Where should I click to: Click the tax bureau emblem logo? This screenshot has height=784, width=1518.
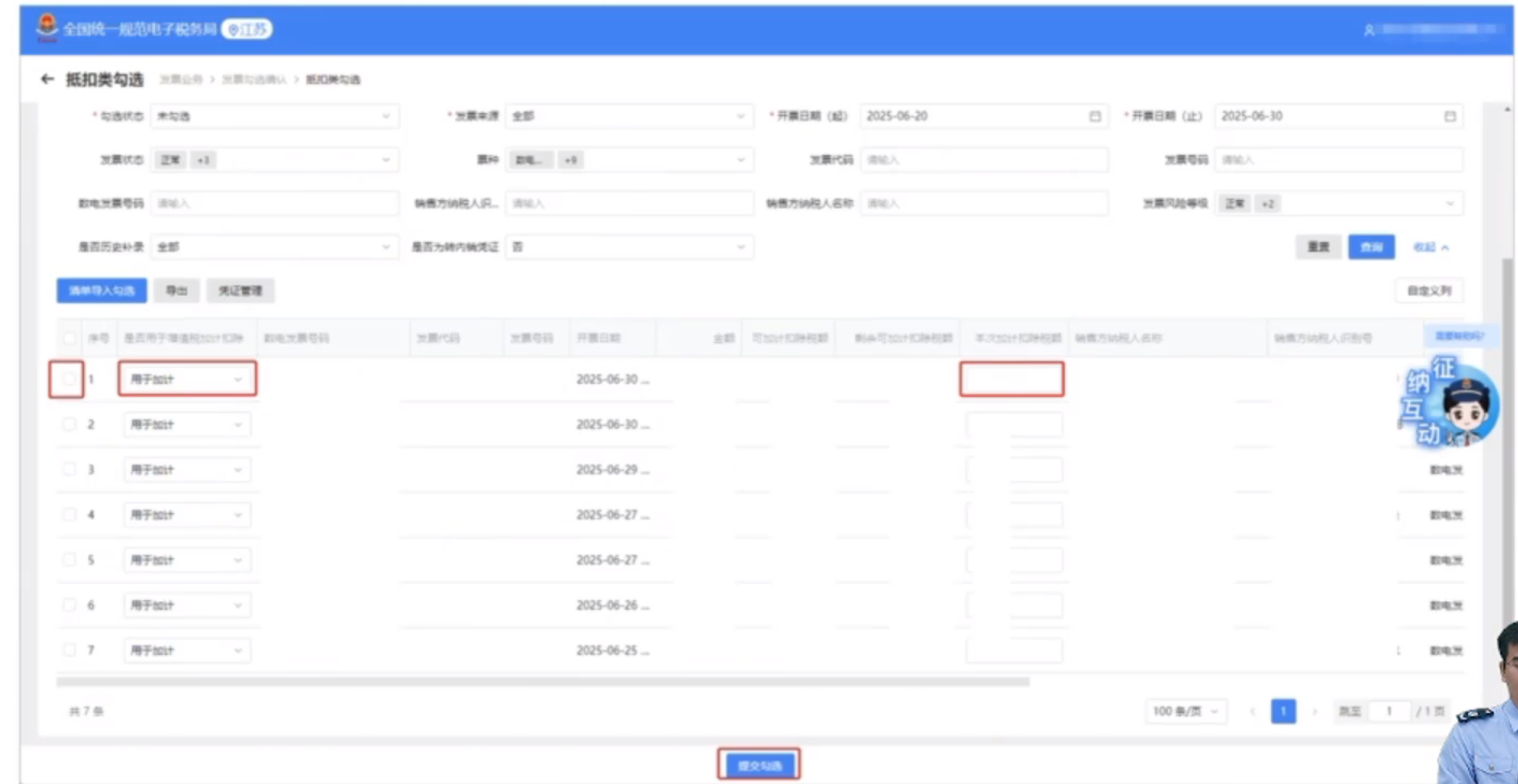[x=47, y=27]
